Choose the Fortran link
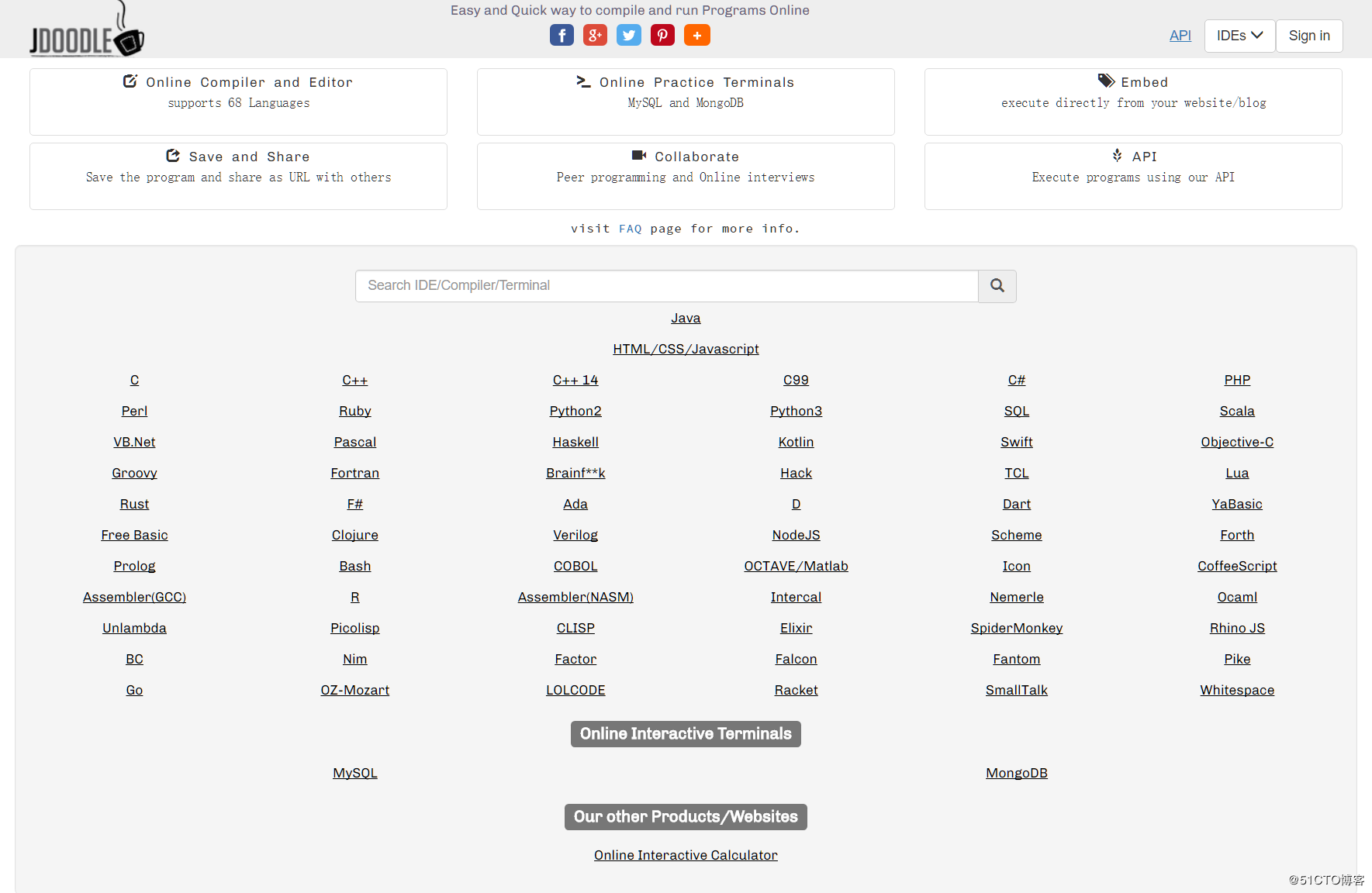The image size is (1372, 893). tap(355, 473)
